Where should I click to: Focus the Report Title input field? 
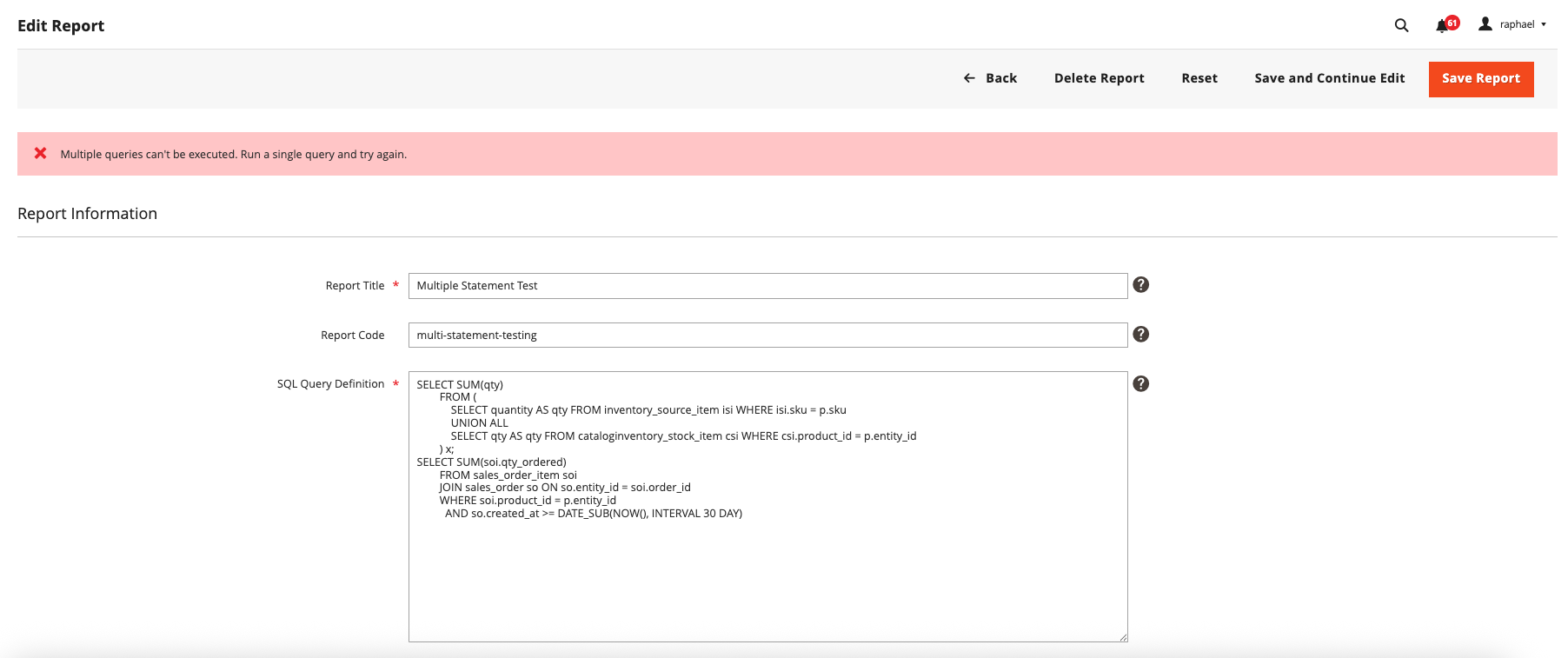(767, 286)
